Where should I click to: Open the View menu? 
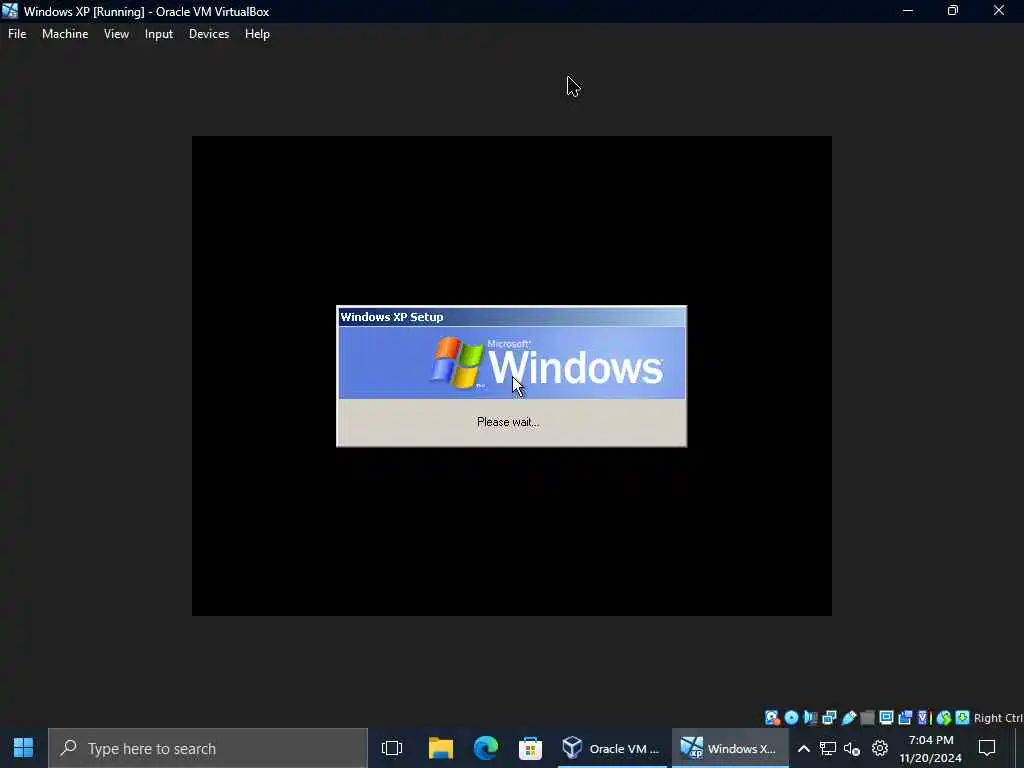tap(116, 34)
